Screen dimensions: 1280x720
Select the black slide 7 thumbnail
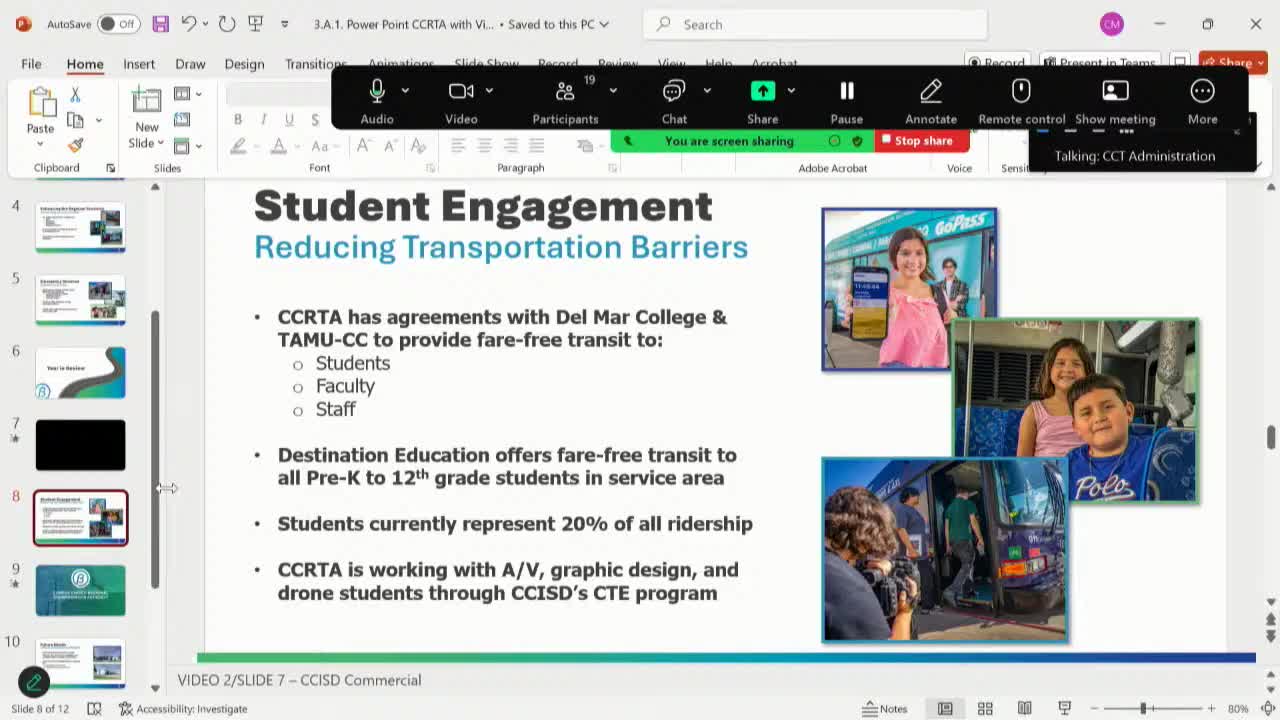point(81,445)
